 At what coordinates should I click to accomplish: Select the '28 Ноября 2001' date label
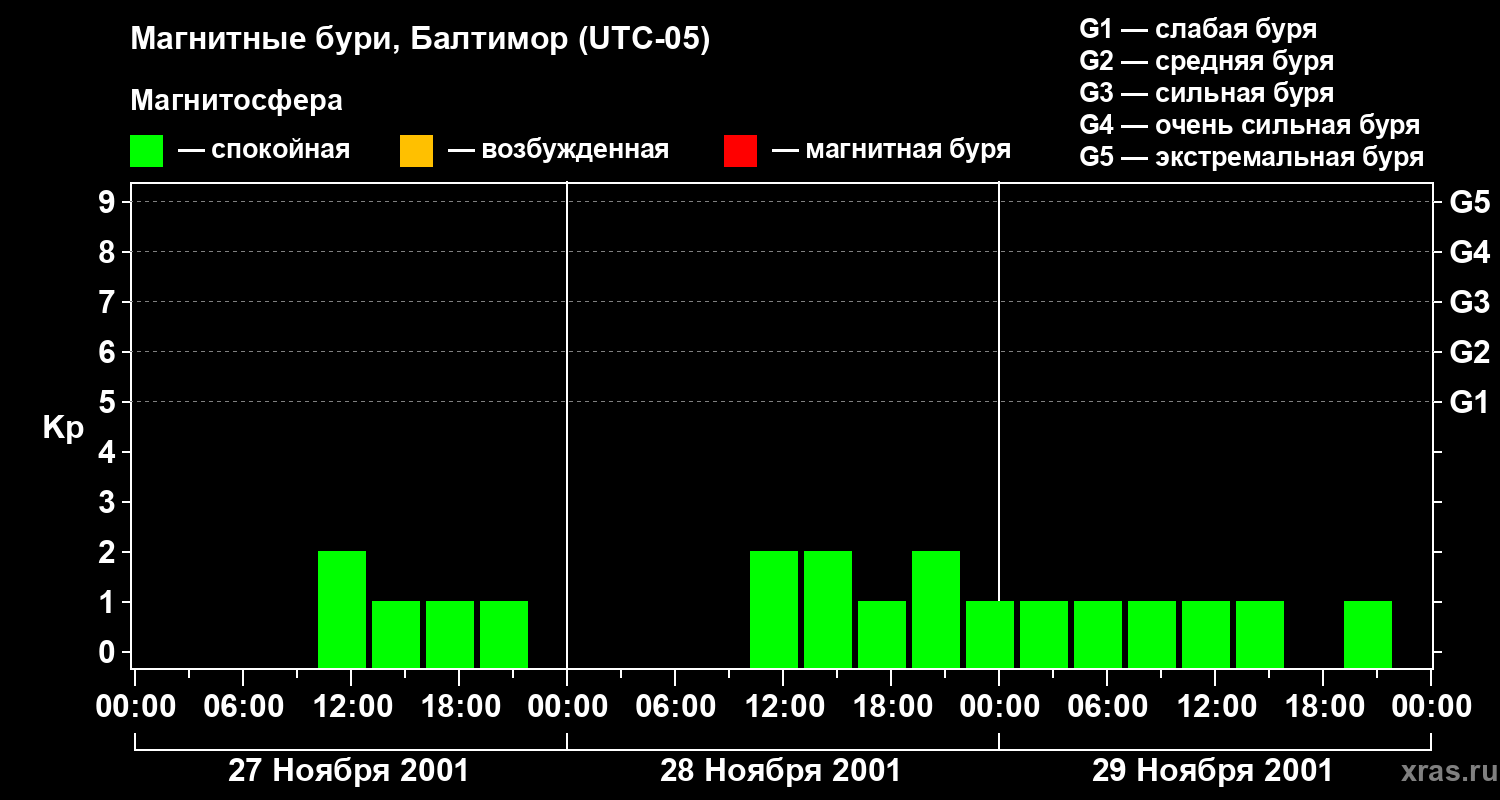780,771
